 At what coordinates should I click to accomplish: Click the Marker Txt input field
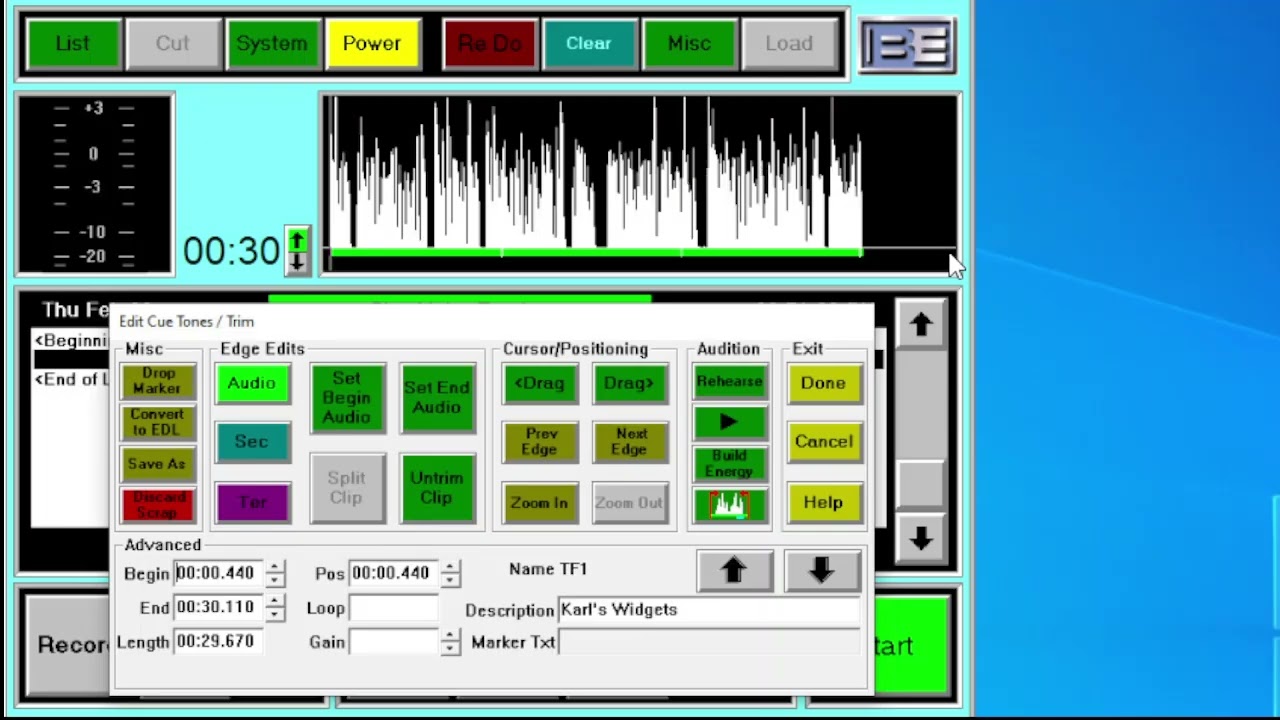(709, 642)
